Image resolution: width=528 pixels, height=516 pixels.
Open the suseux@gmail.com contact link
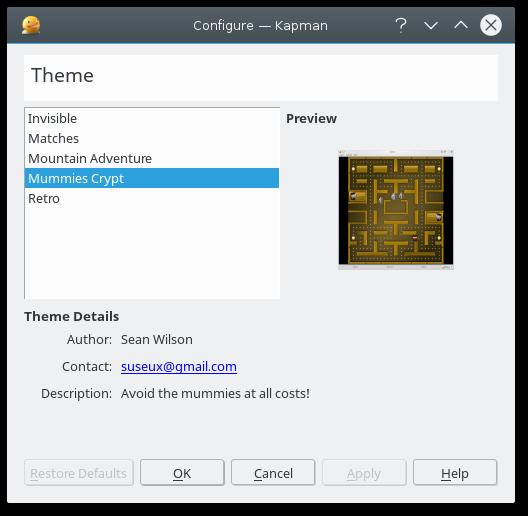pos(179,366)
